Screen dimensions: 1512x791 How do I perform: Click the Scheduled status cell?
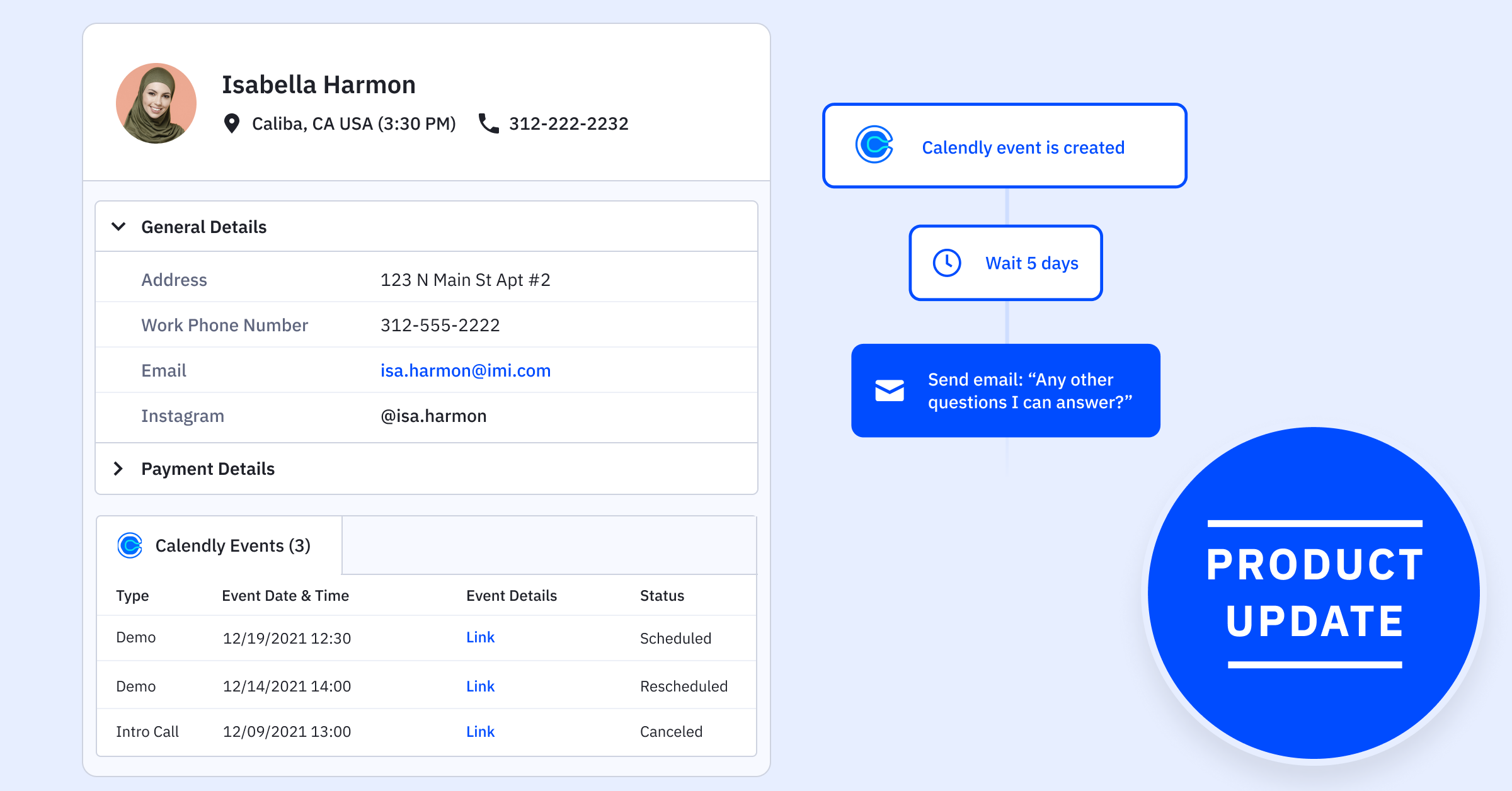point(675,639)
